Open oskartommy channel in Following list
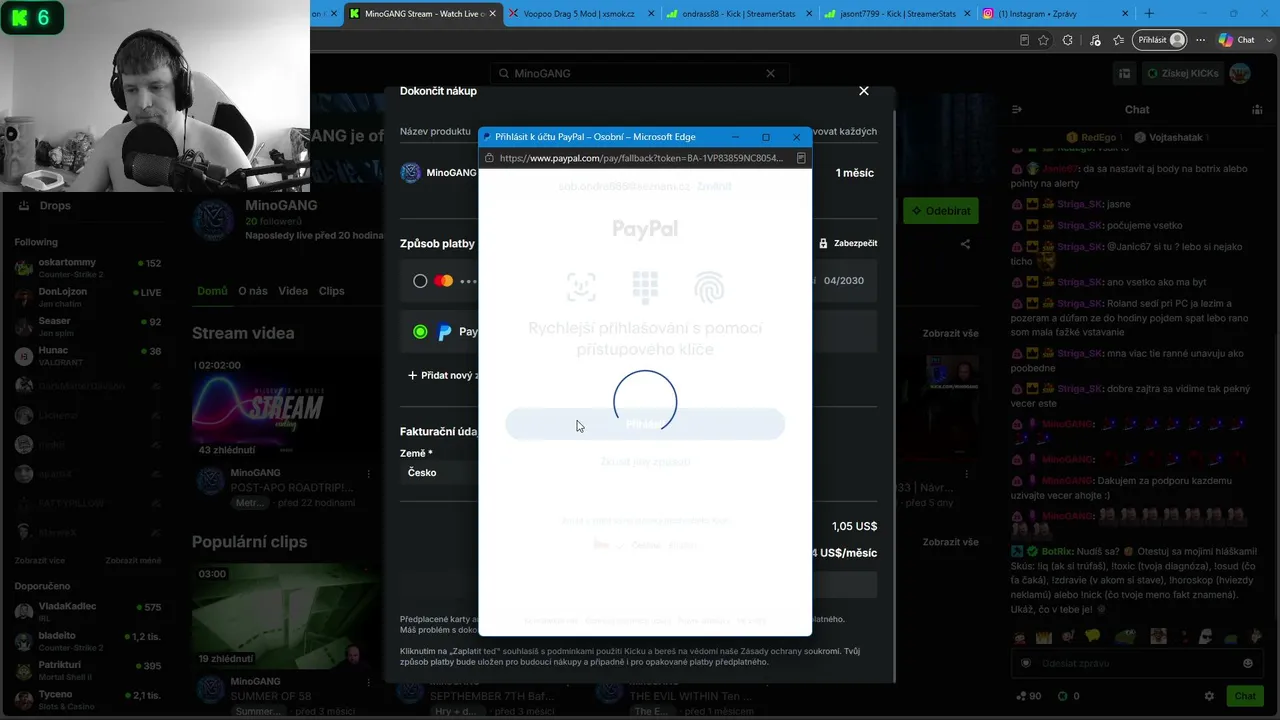The image size is (1280, 720). click(88, 268)
